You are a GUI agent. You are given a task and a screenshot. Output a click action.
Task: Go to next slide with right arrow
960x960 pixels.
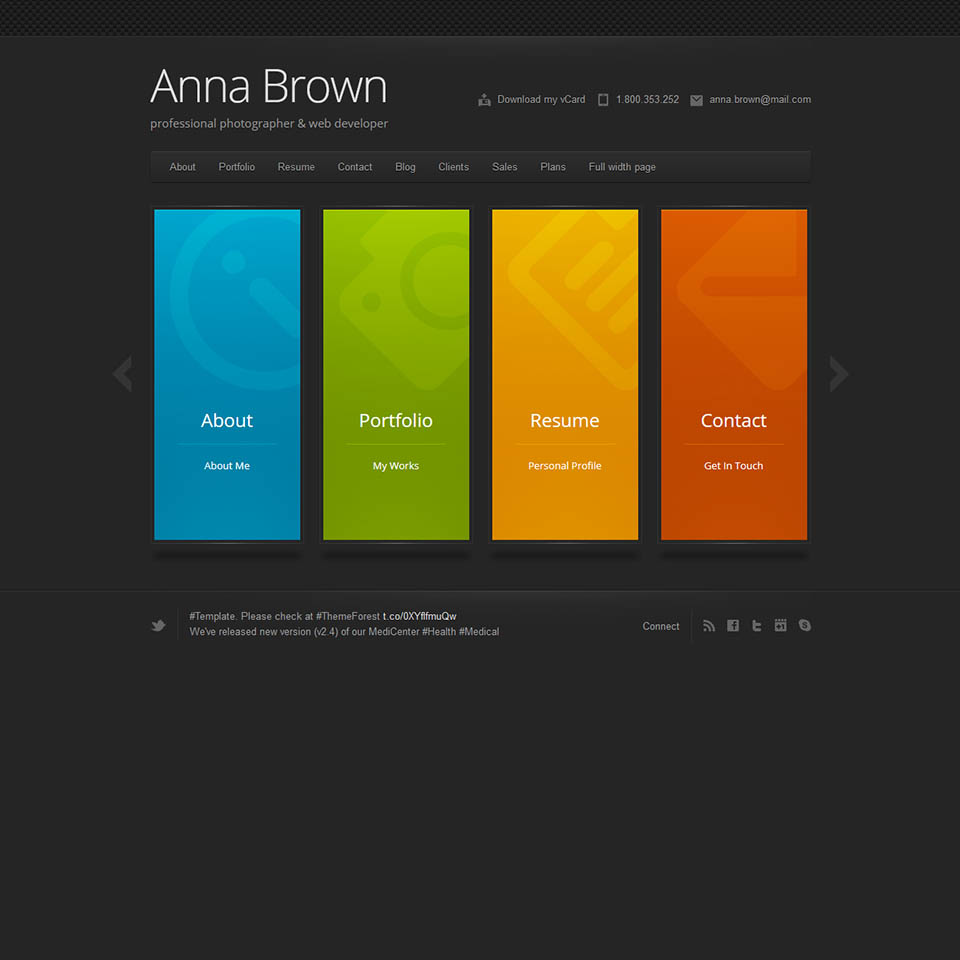pyautogui.click(x=838, y=374)
